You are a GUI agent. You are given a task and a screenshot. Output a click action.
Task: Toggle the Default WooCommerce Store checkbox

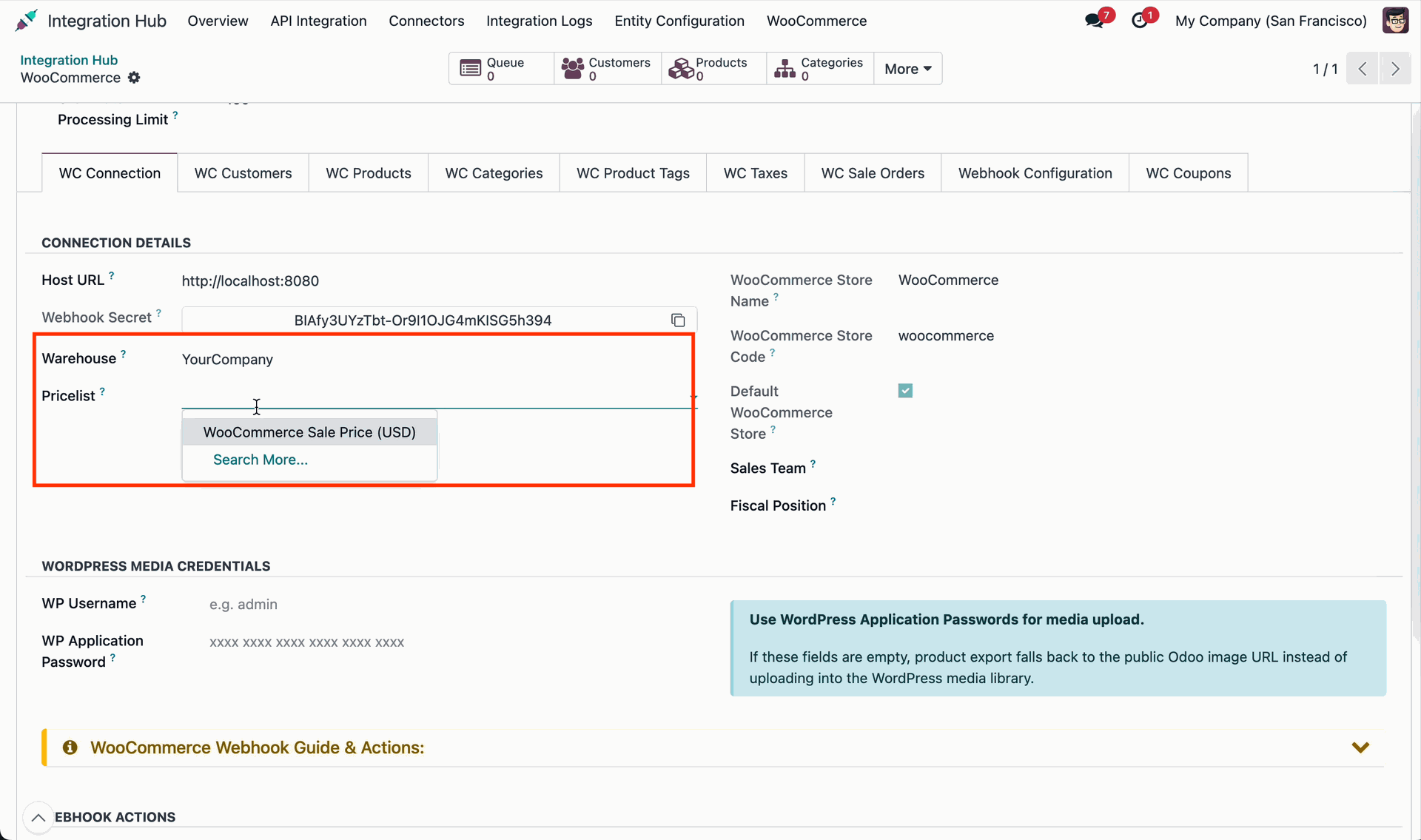(905, 391)
